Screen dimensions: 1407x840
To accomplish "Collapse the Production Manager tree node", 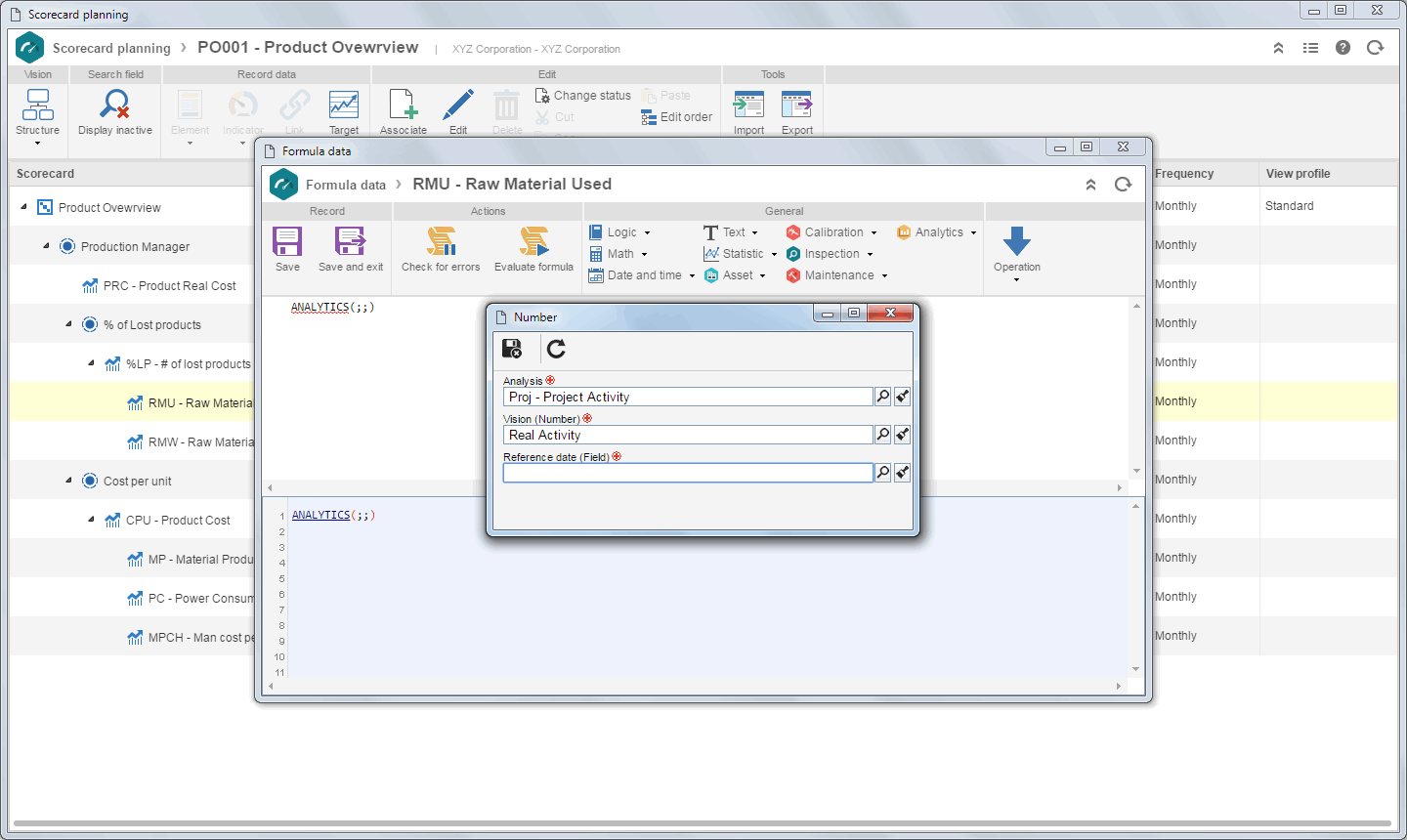I will 46,246.
